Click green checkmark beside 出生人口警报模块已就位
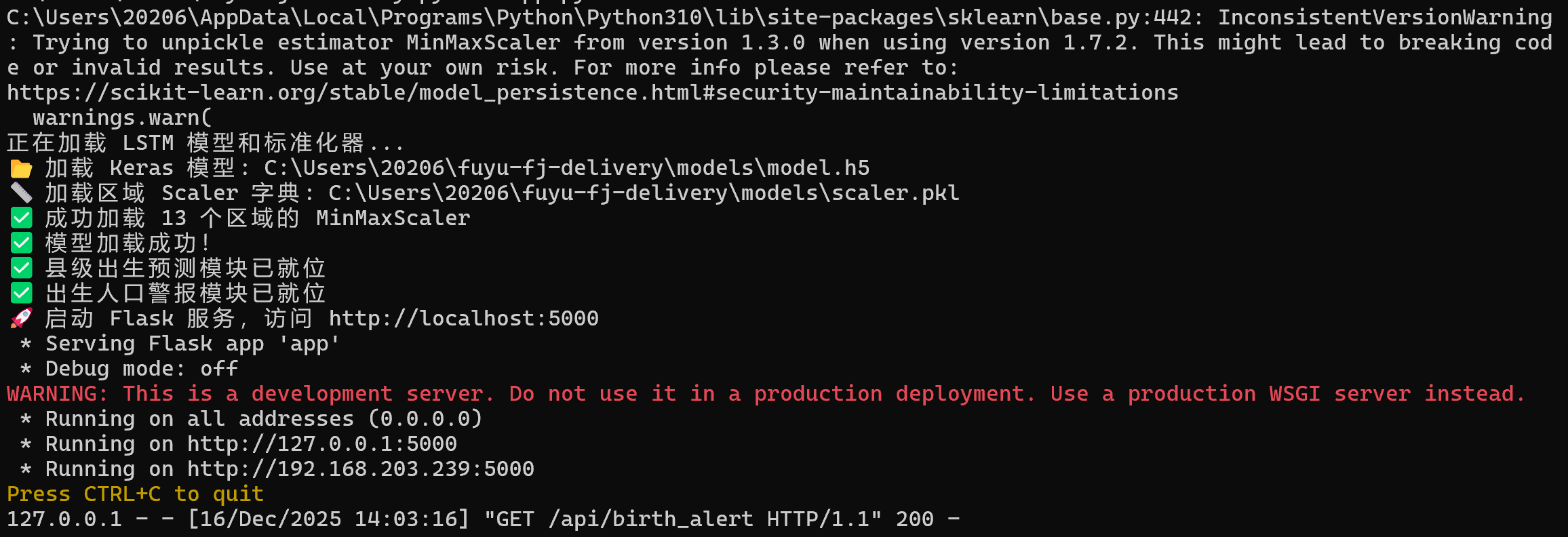 point(21,294)
